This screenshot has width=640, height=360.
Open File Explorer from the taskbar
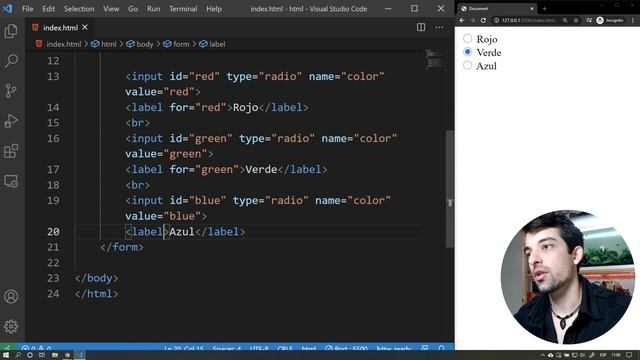(x=55, y=355)
